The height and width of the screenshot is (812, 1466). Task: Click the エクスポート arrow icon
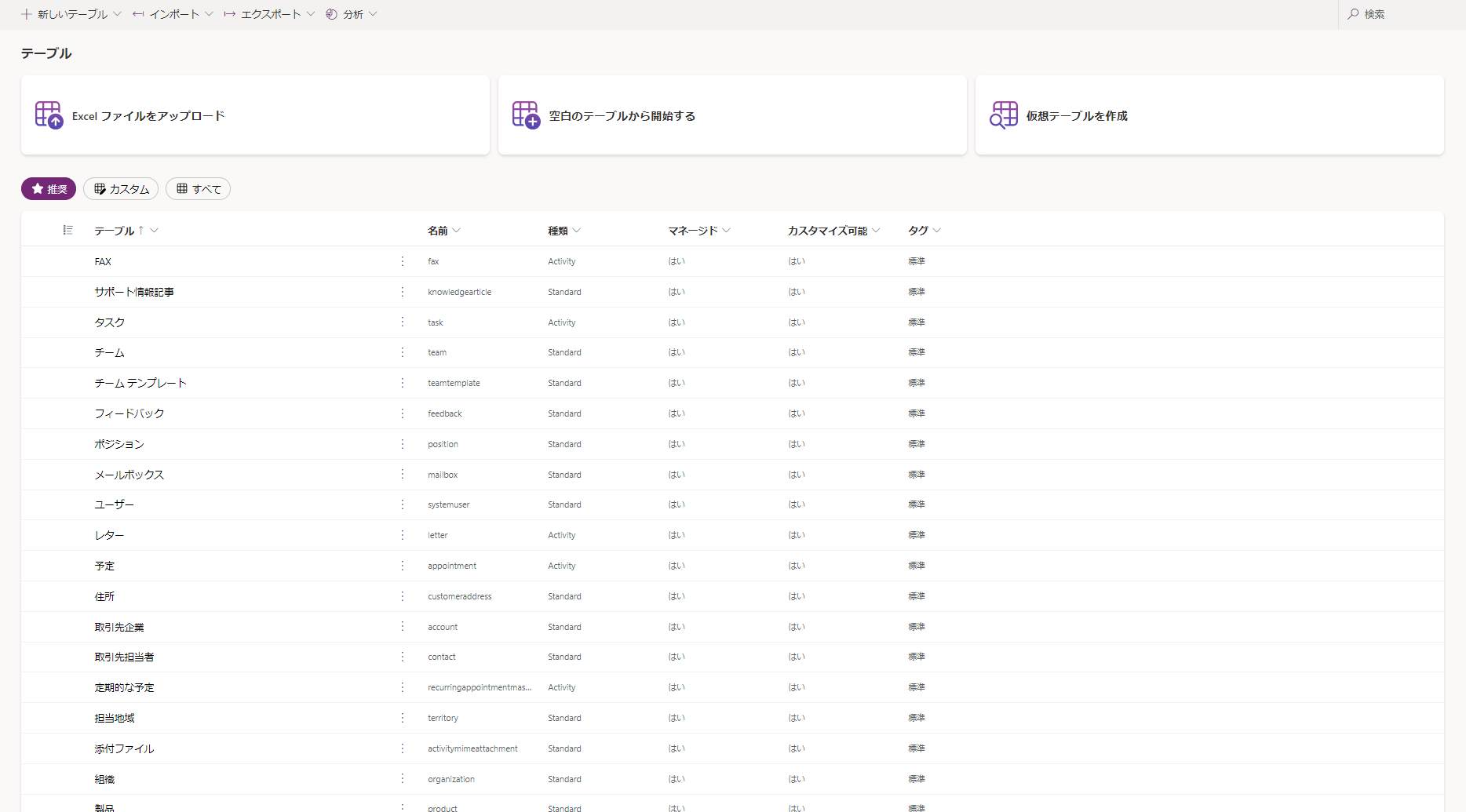point(229,14)
